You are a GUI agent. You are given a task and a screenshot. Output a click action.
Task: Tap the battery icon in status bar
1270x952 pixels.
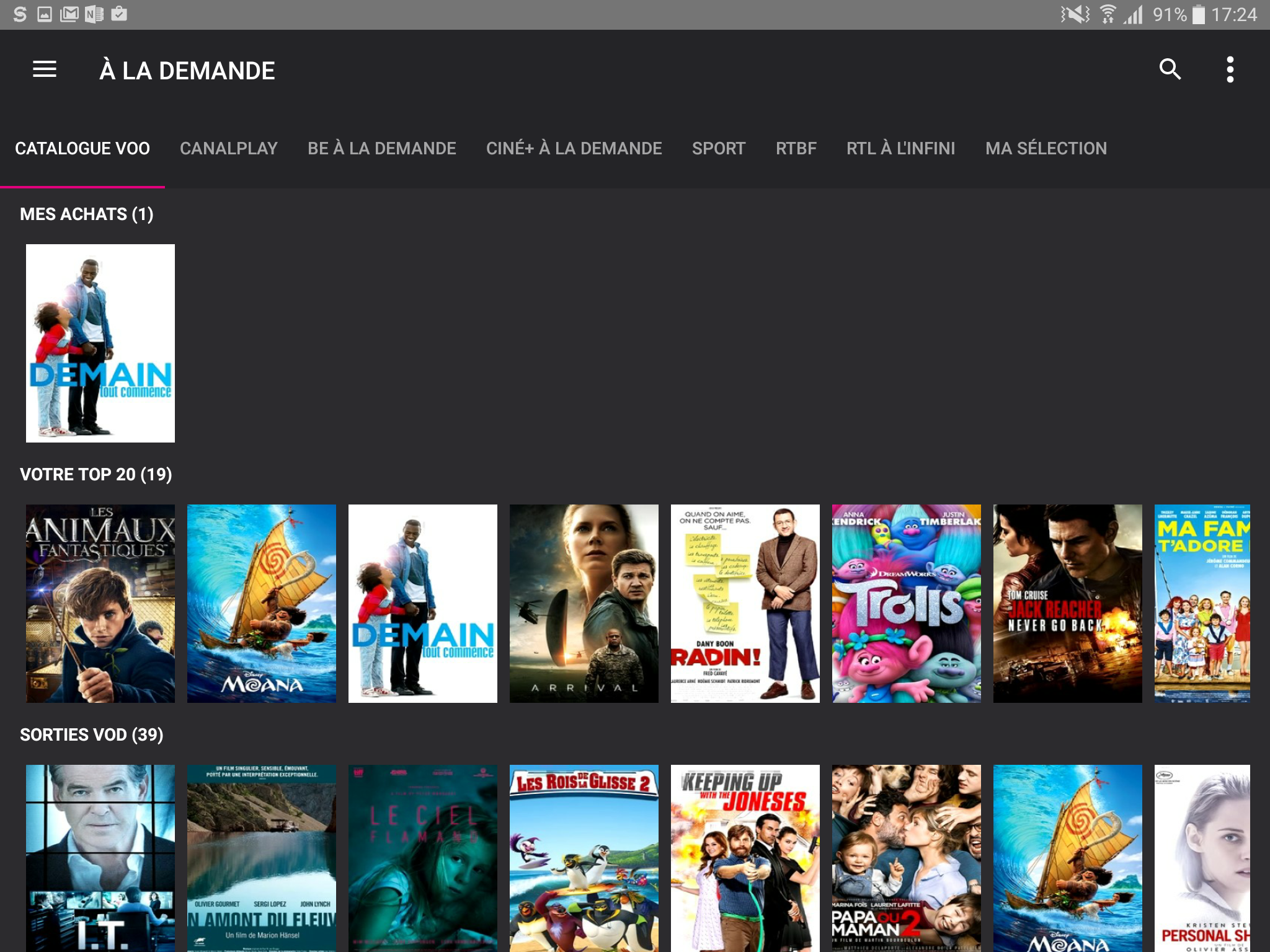[x=1198, y=14]
